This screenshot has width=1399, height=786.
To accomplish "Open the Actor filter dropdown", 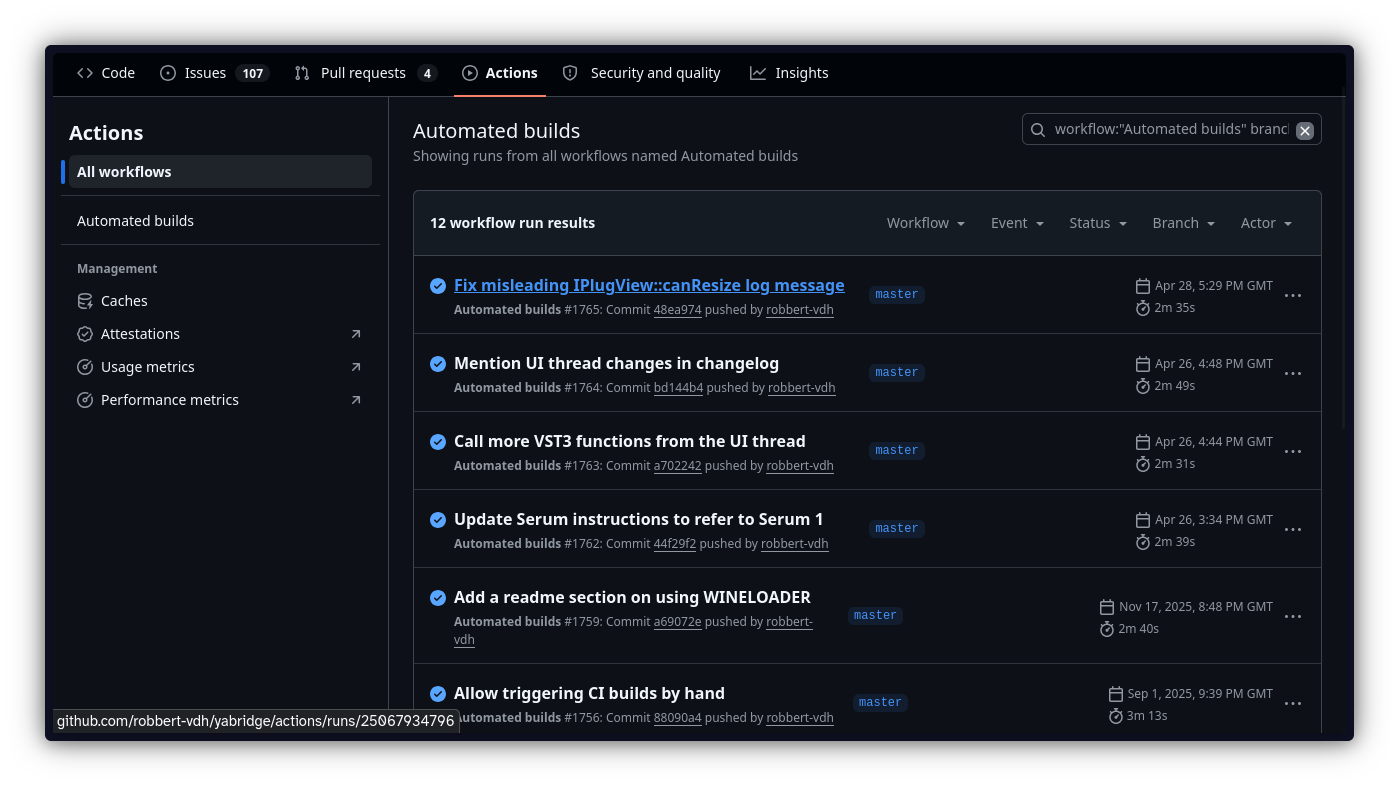I will point(1266,223).
